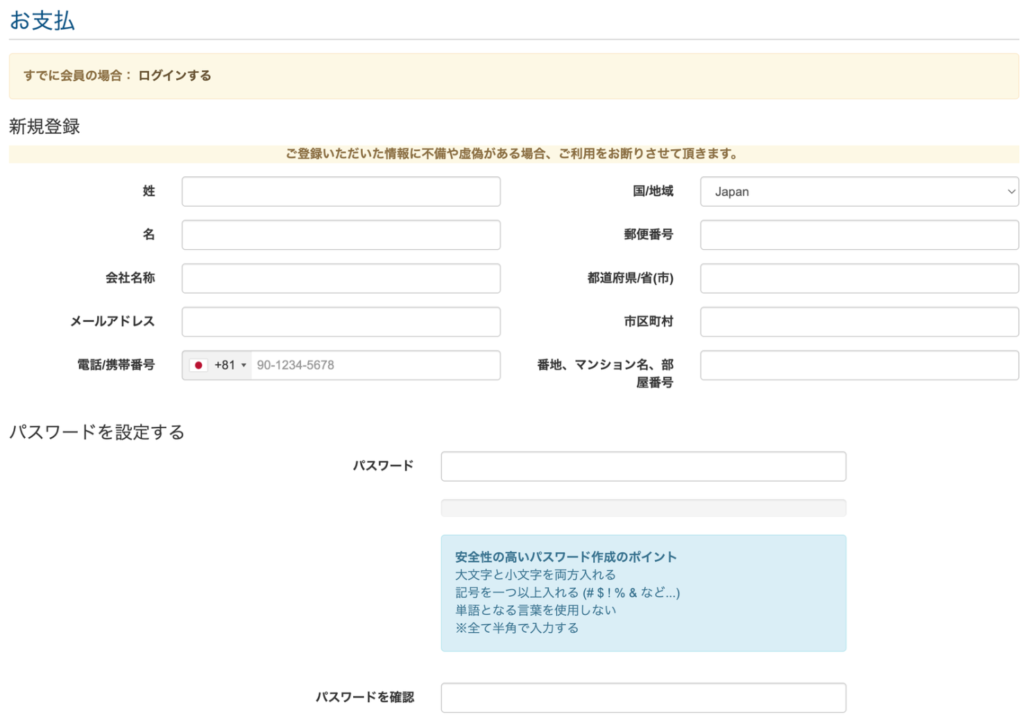Image resolution: width=1024 pixels, height=723 pixels.
Task: Click the ログインする login link
Action: click(x=175, y=75)
